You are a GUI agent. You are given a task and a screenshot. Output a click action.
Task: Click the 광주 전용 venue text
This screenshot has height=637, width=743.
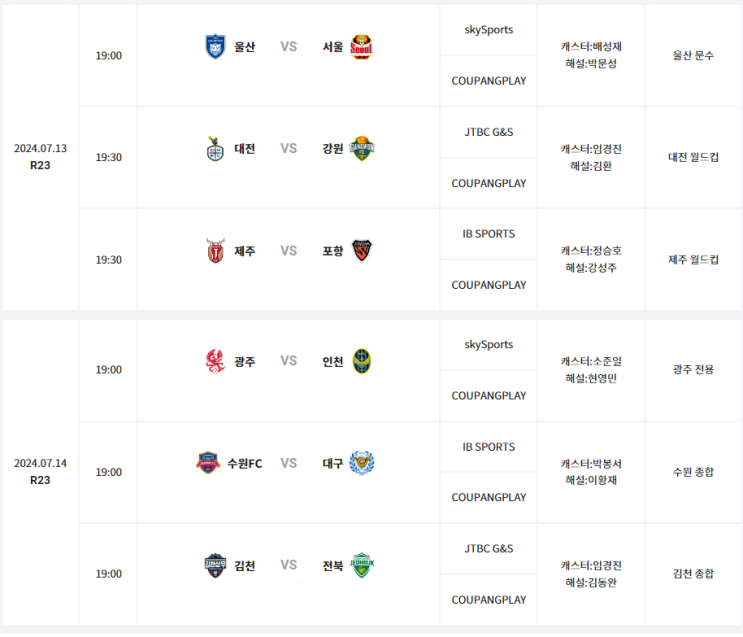[693, 370]
